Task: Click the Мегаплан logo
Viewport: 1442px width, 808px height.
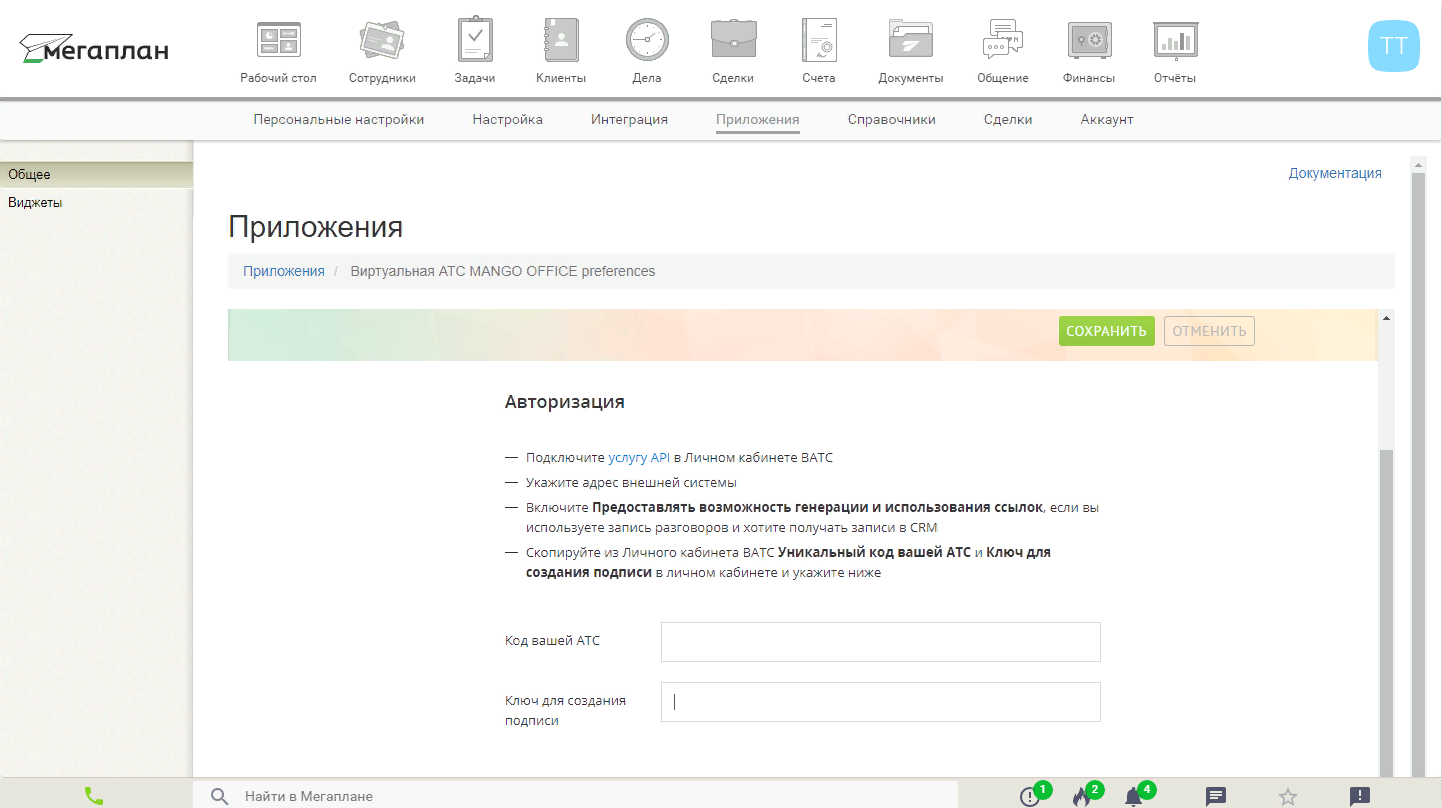Action: (94, 49)
